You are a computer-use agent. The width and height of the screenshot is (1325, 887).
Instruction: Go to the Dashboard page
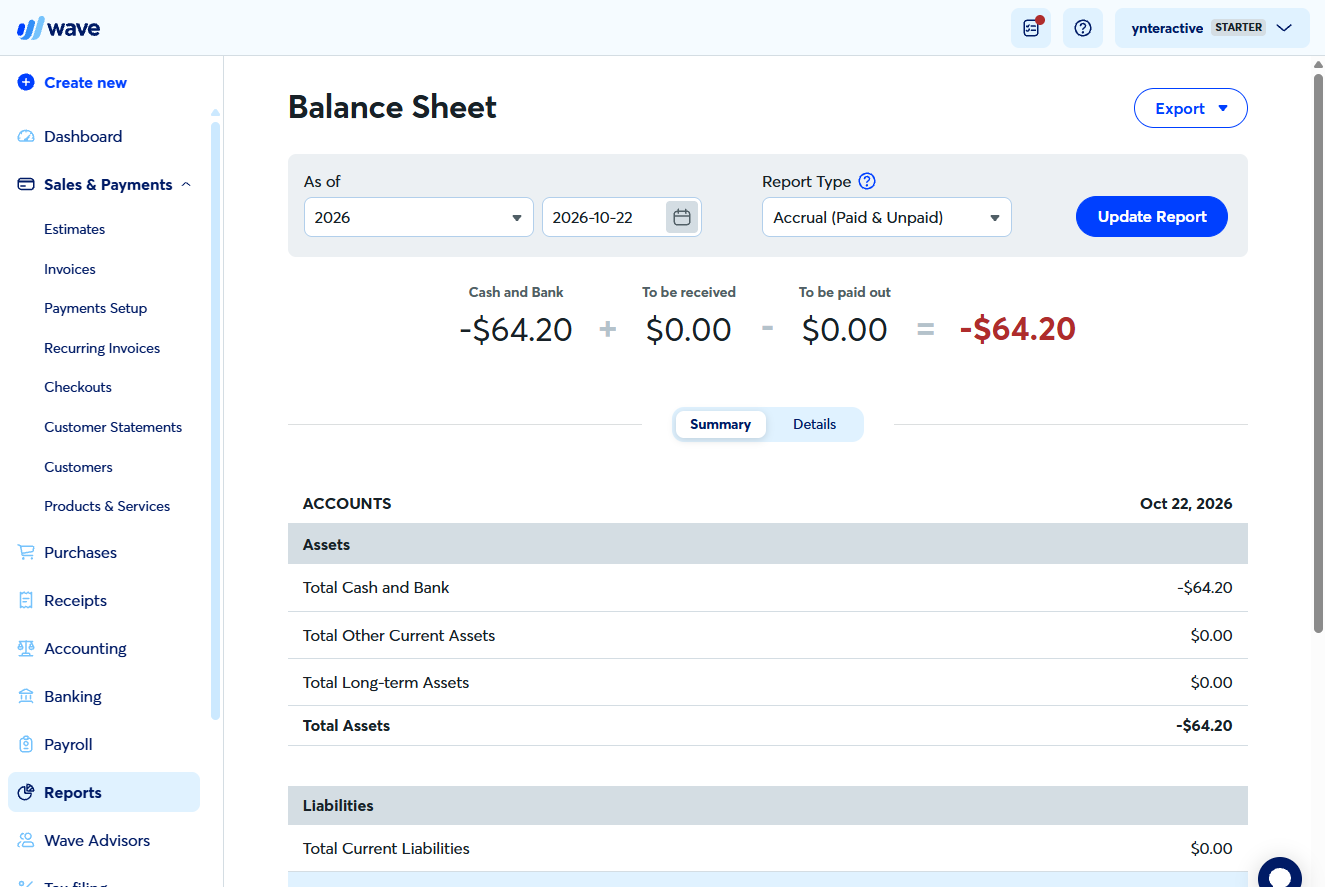(83, 137)
